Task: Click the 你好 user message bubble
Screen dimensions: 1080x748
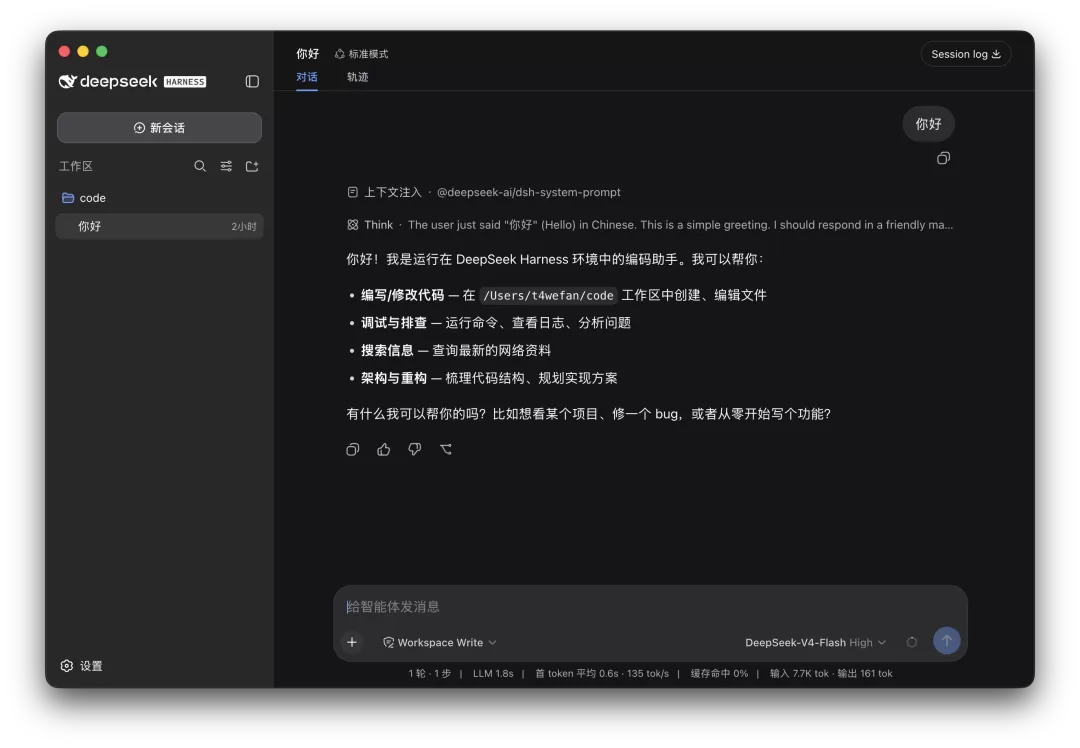Action: [x=928, y=124]
